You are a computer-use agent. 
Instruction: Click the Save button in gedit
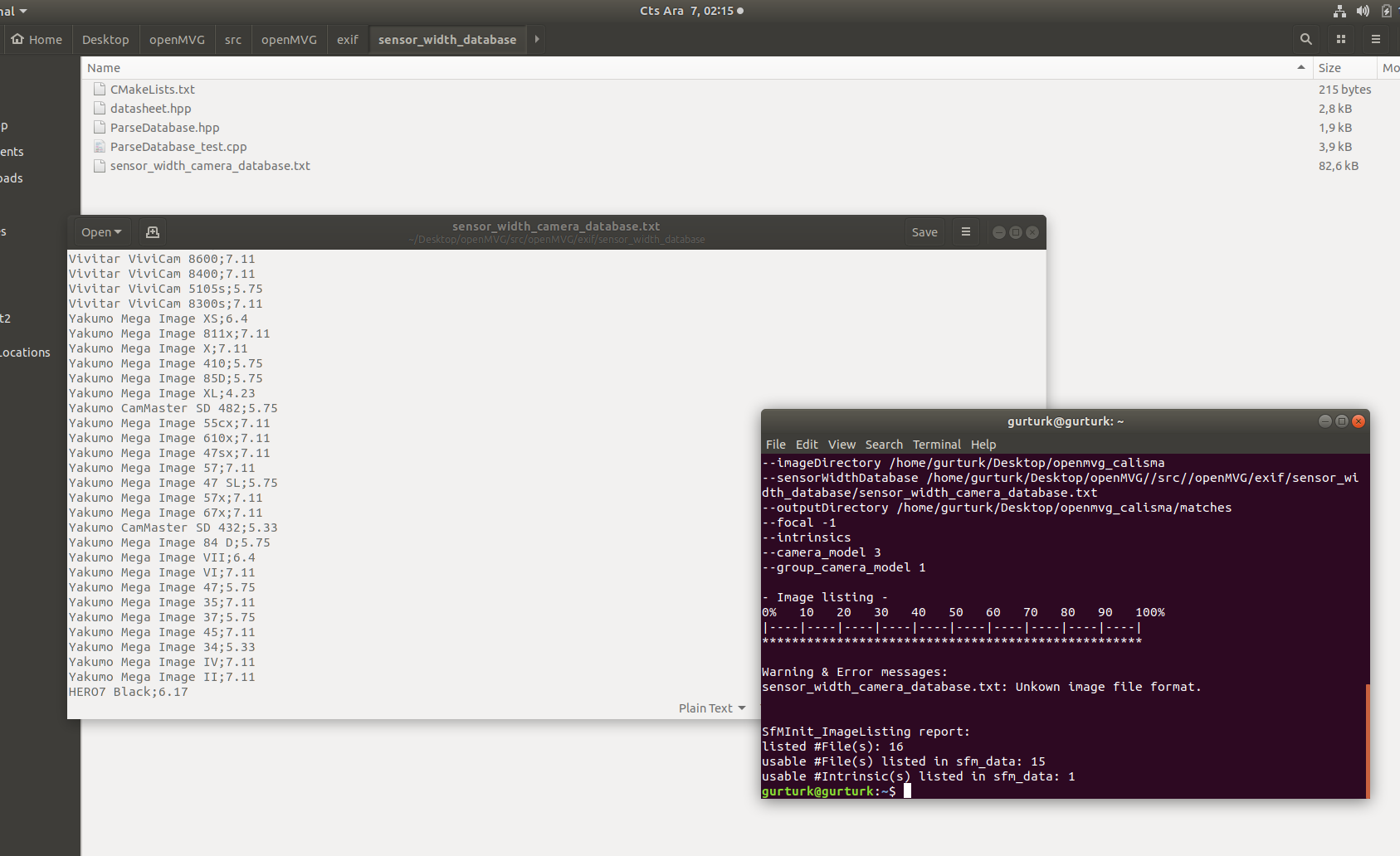(924, 231)
